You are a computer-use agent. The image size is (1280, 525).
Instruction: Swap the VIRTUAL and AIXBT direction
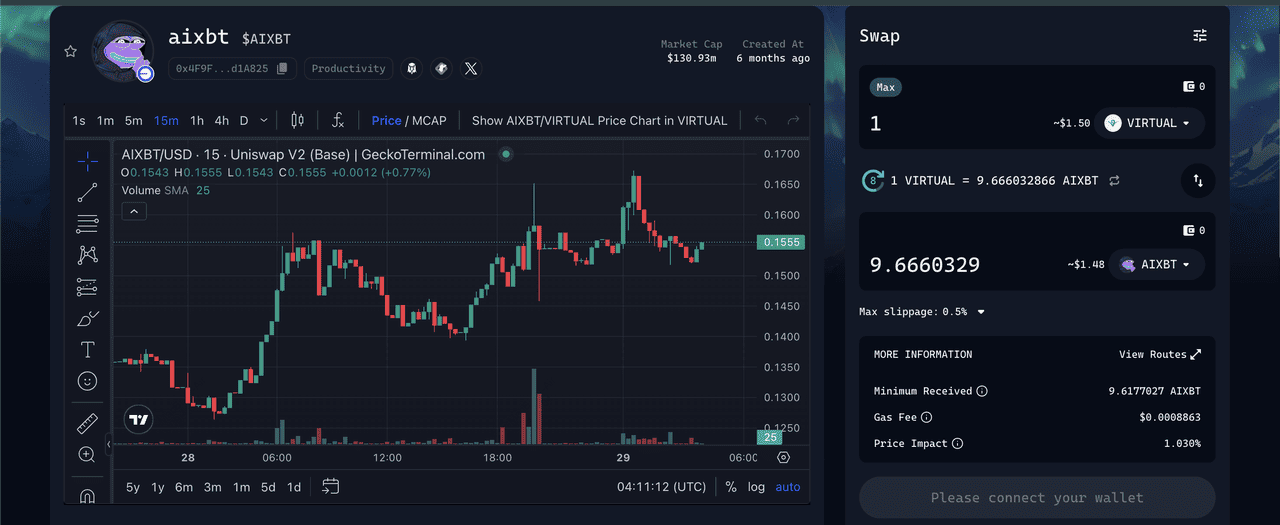click(x=1198, y=181)
